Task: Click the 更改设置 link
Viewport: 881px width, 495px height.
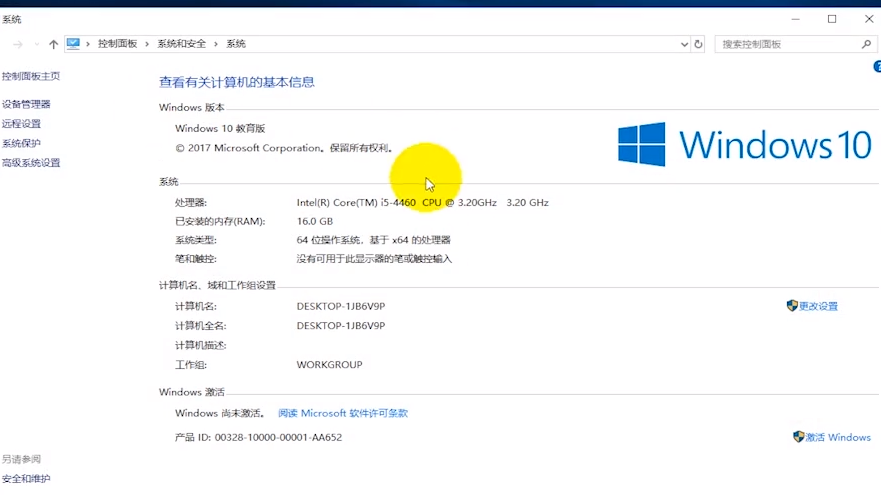Action: pos(818,306)
